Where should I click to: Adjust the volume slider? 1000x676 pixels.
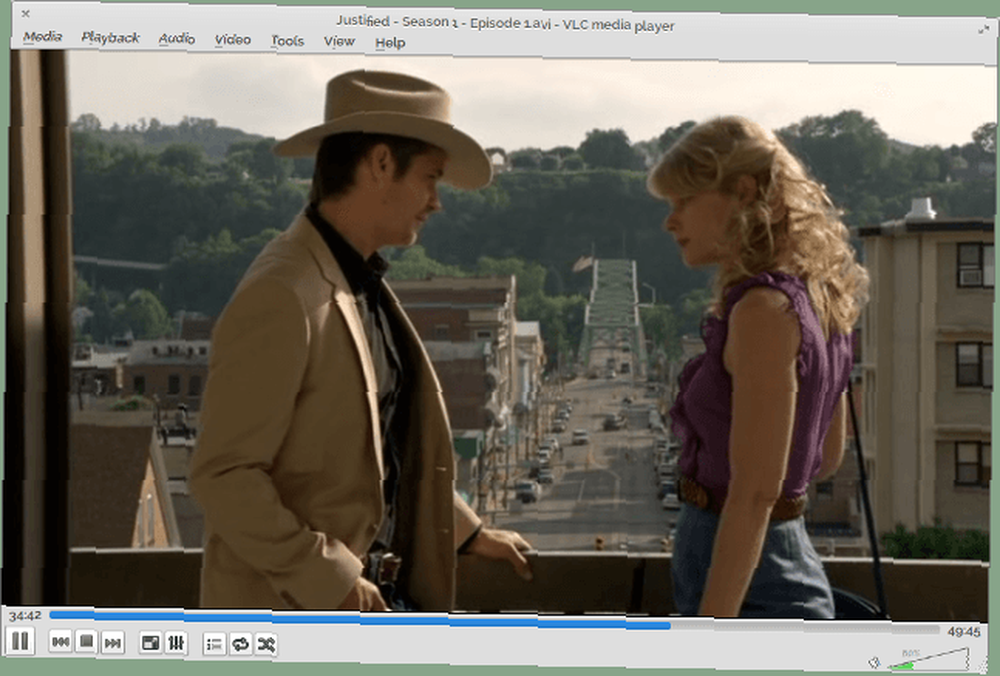[x=929, y=660]
